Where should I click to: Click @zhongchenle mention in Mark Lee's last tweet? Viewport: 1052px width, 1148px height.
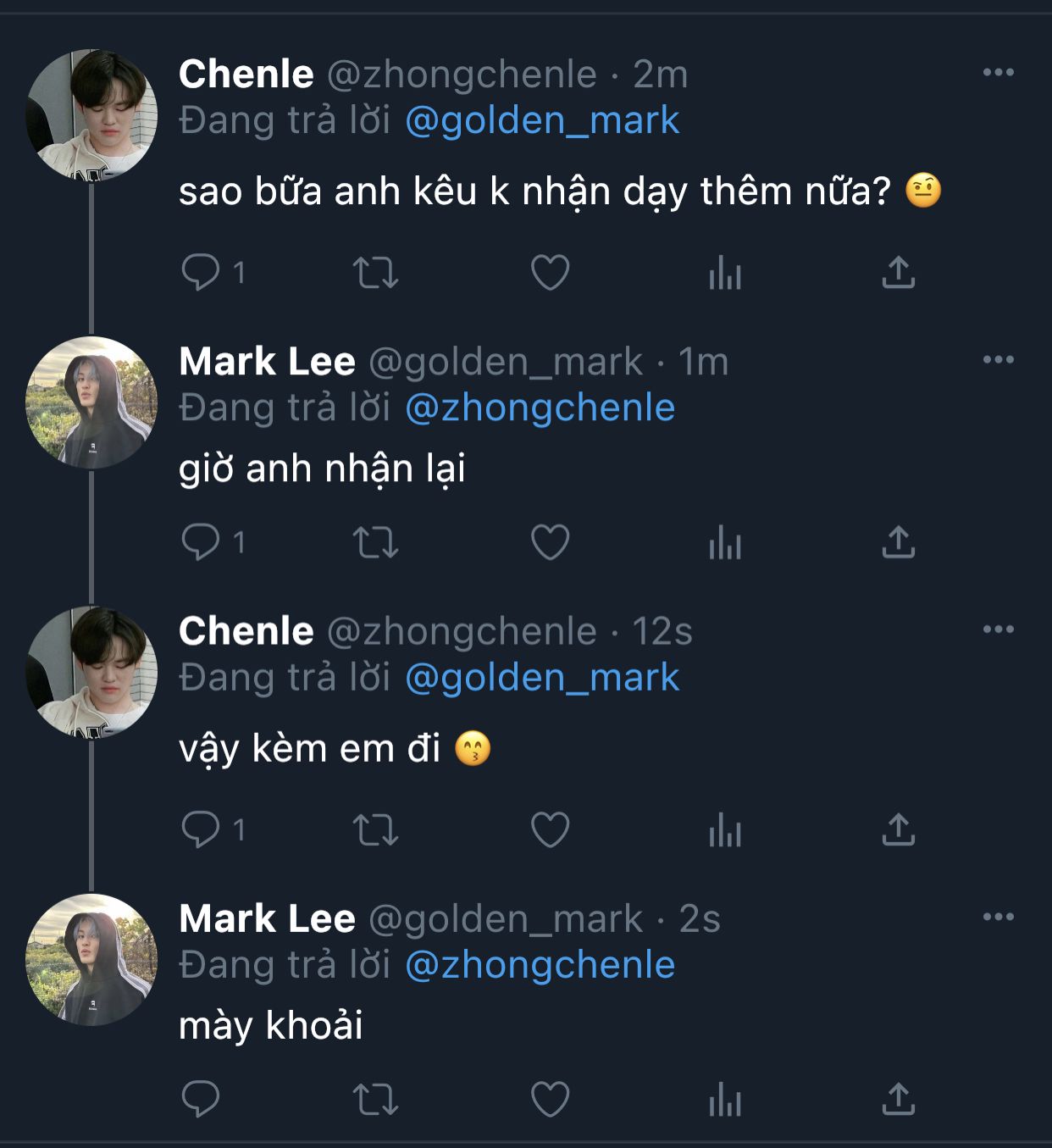pyautogui.click(x=540, y=965)
